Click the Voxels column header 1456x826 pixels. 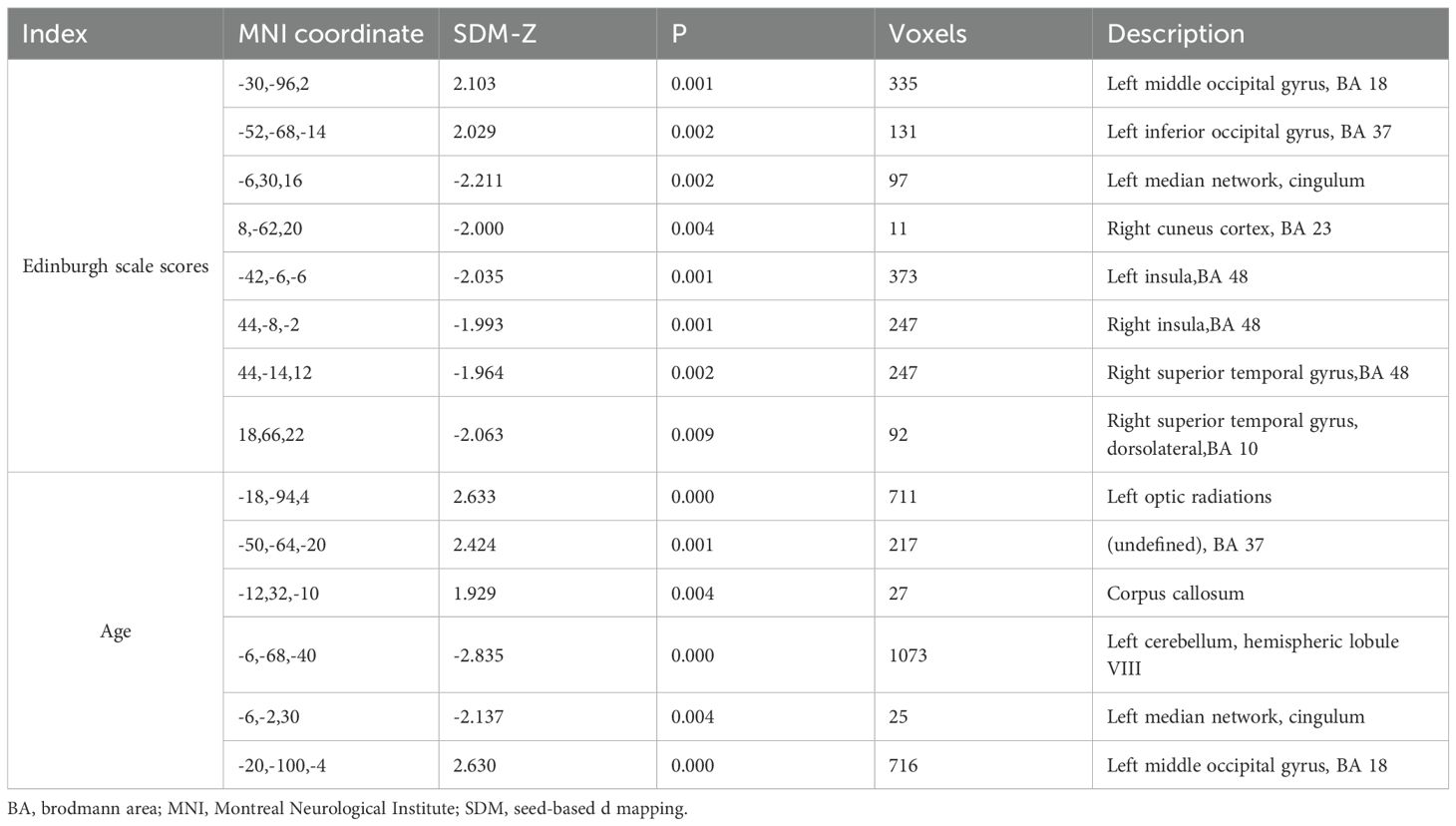coord(927,34)
